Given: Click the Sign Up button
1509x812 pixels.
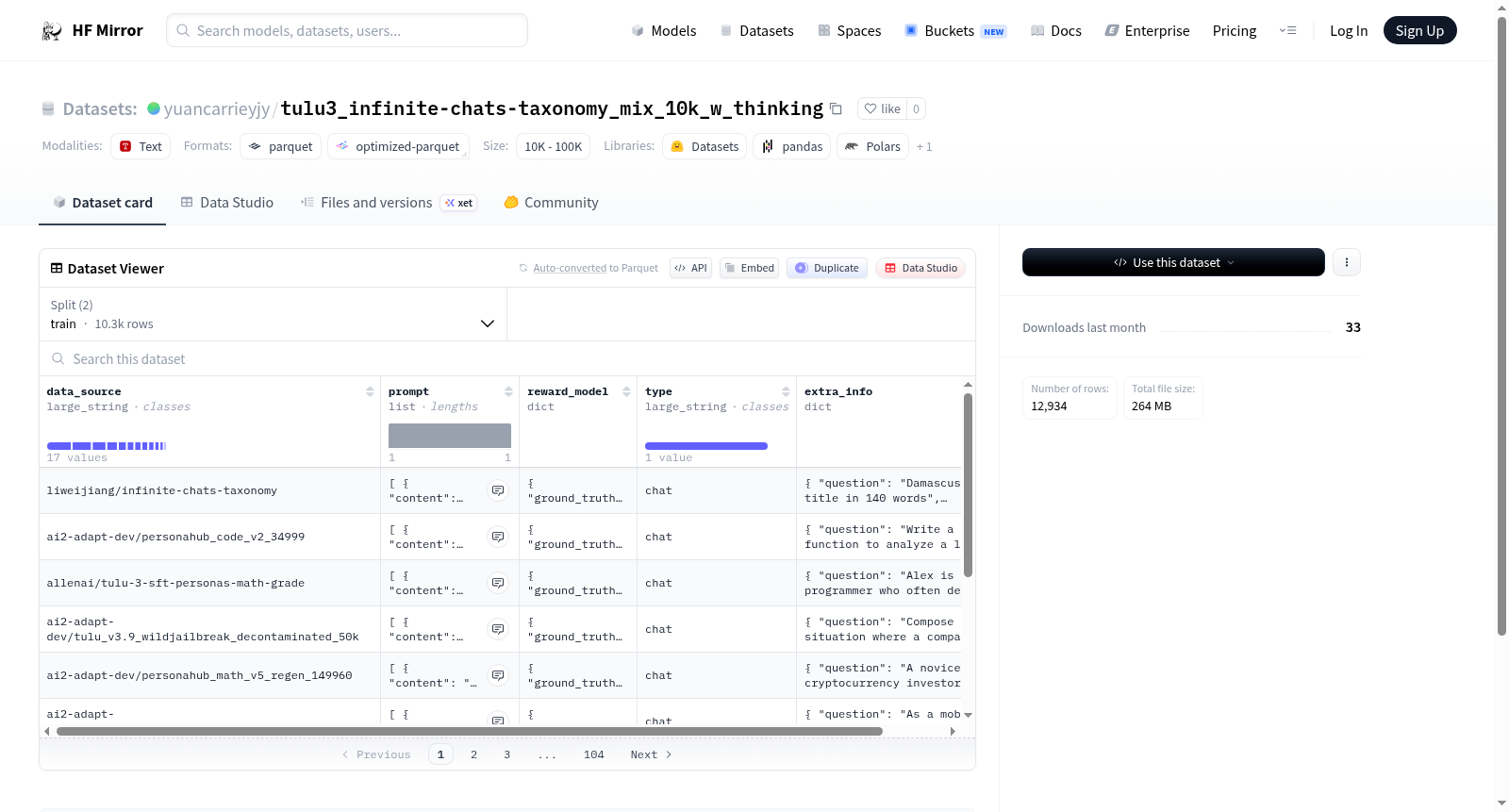Looking at the screenshot, I should click(1419, 30).
